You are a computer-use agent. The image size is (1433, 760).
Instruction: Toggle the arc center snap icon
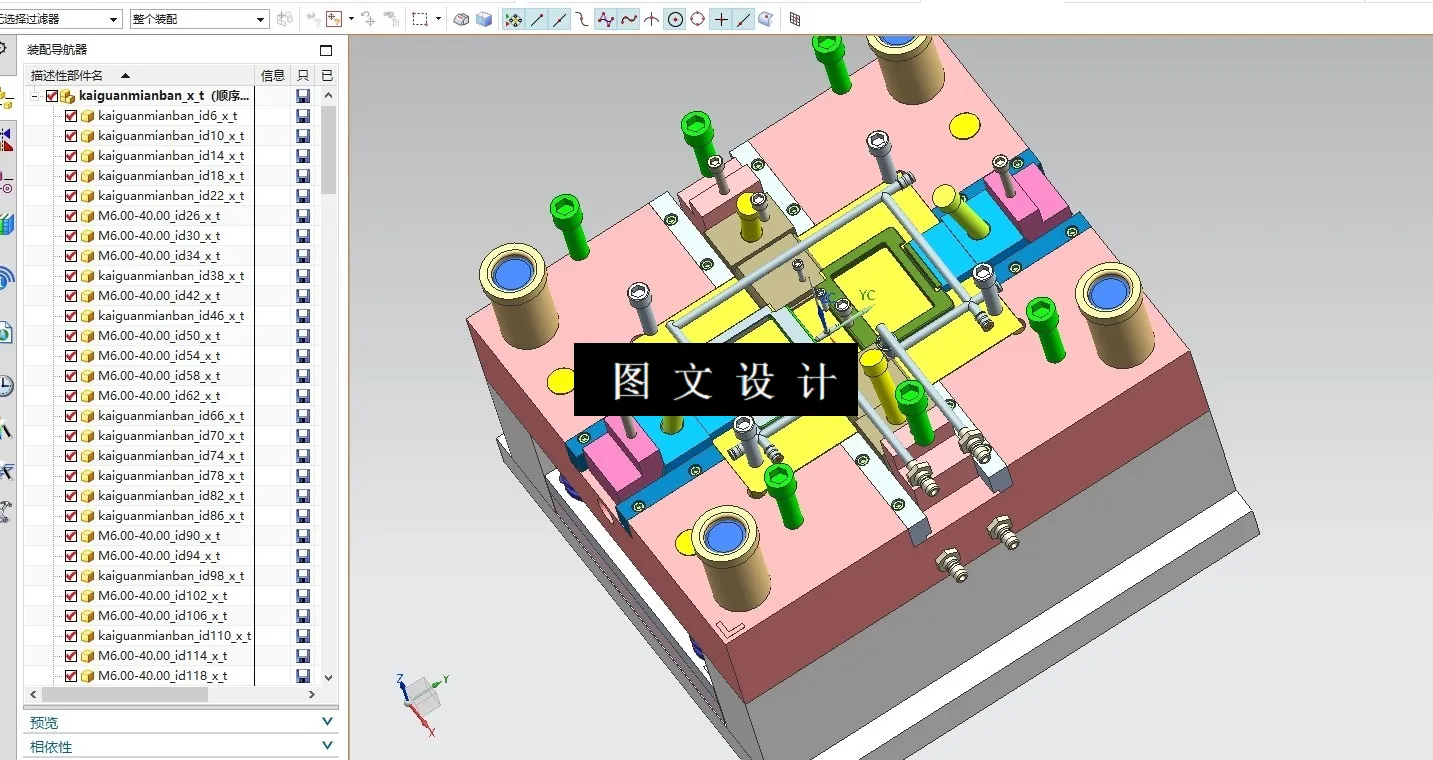click(675, 18)
